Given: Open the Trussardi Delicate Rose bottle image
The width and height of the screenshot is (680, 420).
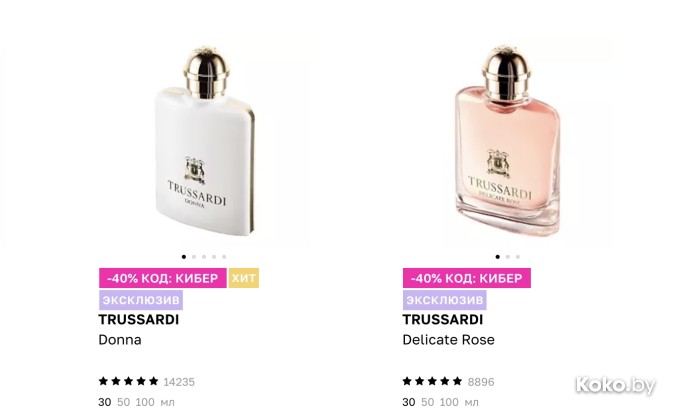Looking at the screenshot, I should pyautogui.click(x=507, y=141).
